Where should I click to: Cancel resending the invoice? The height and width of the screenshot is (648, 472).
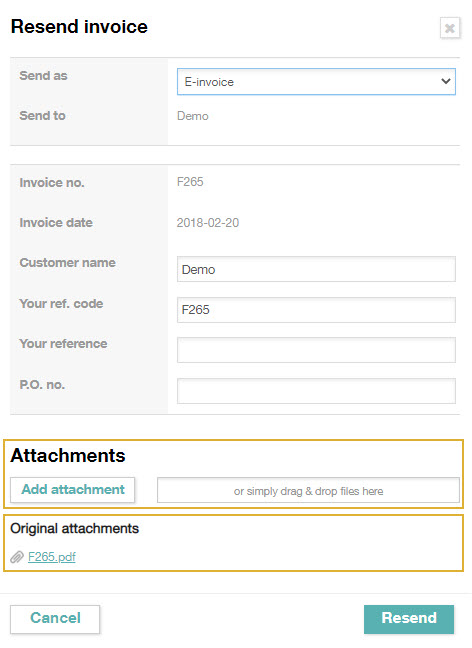coord(55,619)
